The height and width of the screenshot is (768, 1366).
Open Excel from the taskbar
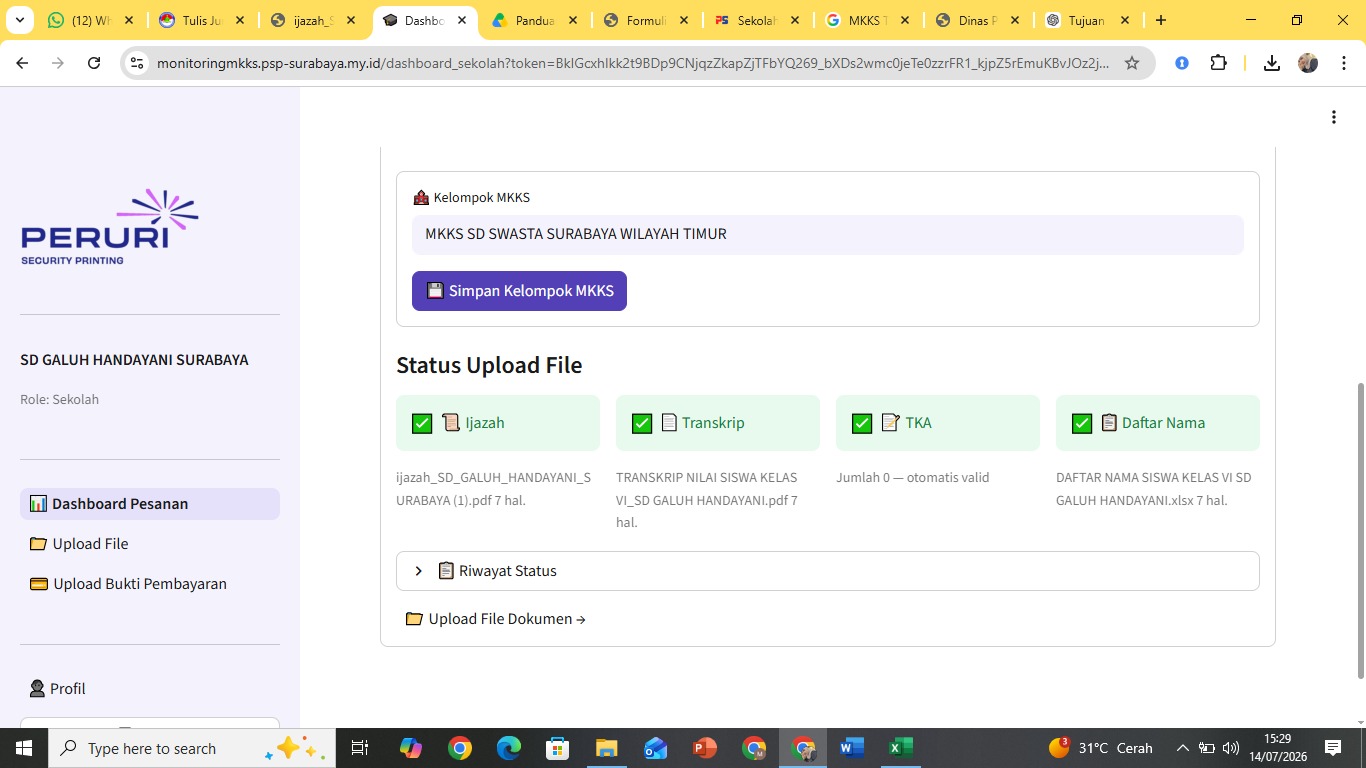(900, 748)
